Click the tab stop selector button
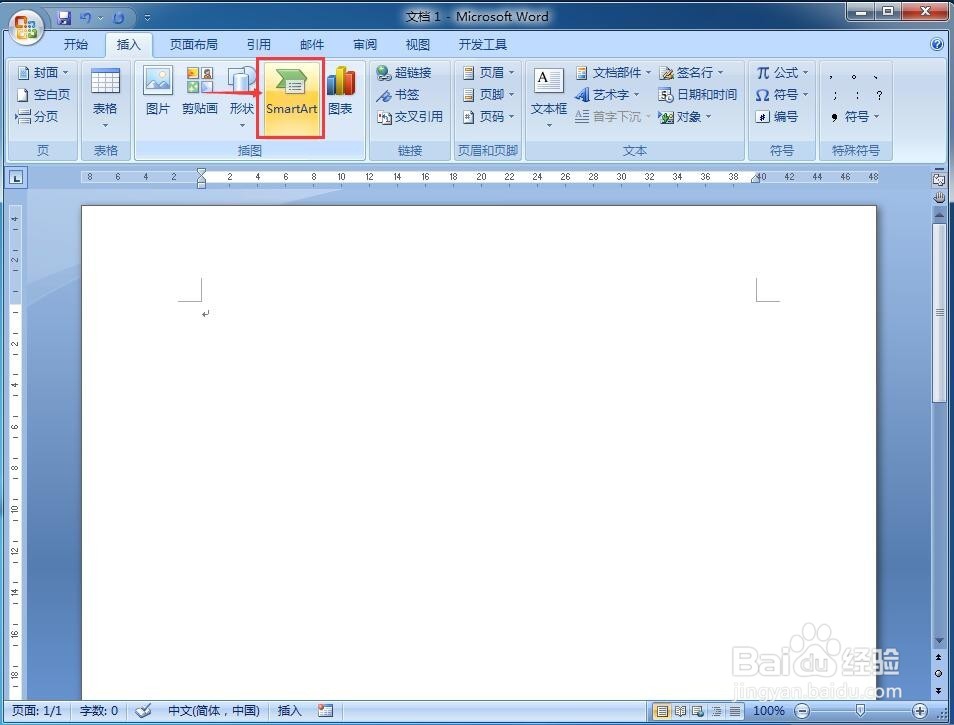Screen dimensions: 954x725 tap(16, 178)
